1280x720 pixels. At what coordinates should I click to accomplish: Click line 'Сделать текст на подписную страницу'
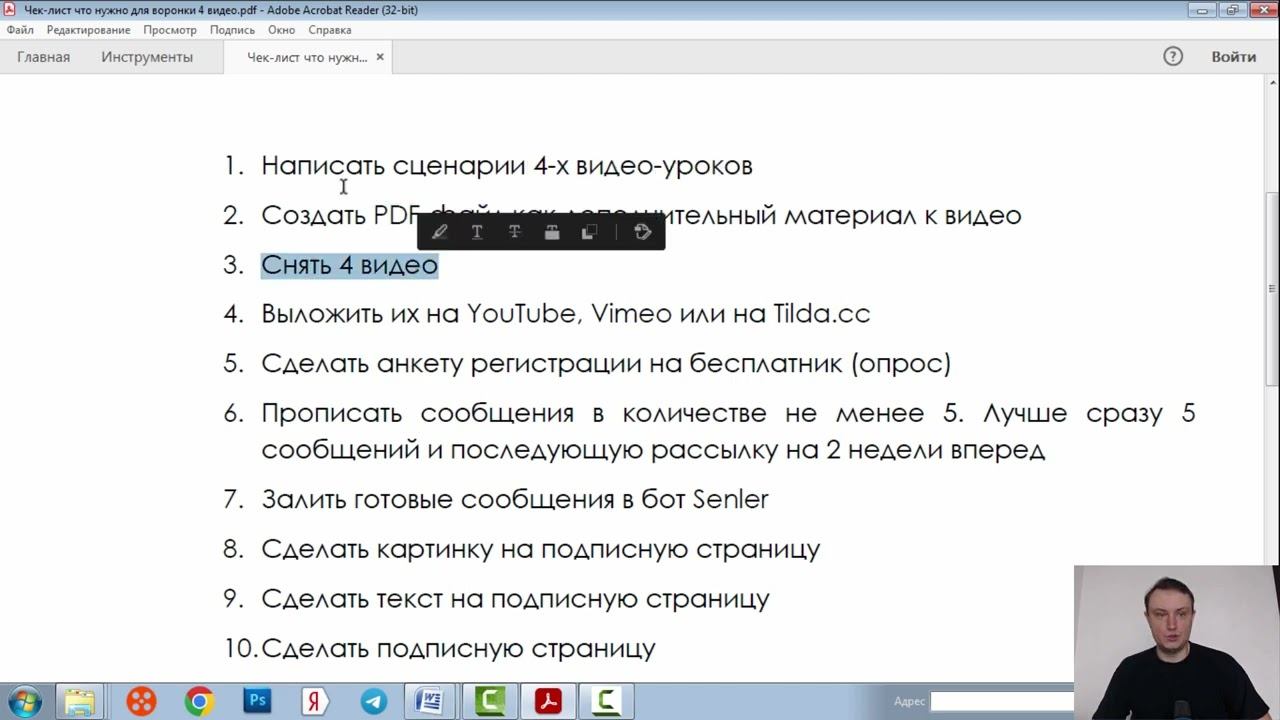(515, 599)
